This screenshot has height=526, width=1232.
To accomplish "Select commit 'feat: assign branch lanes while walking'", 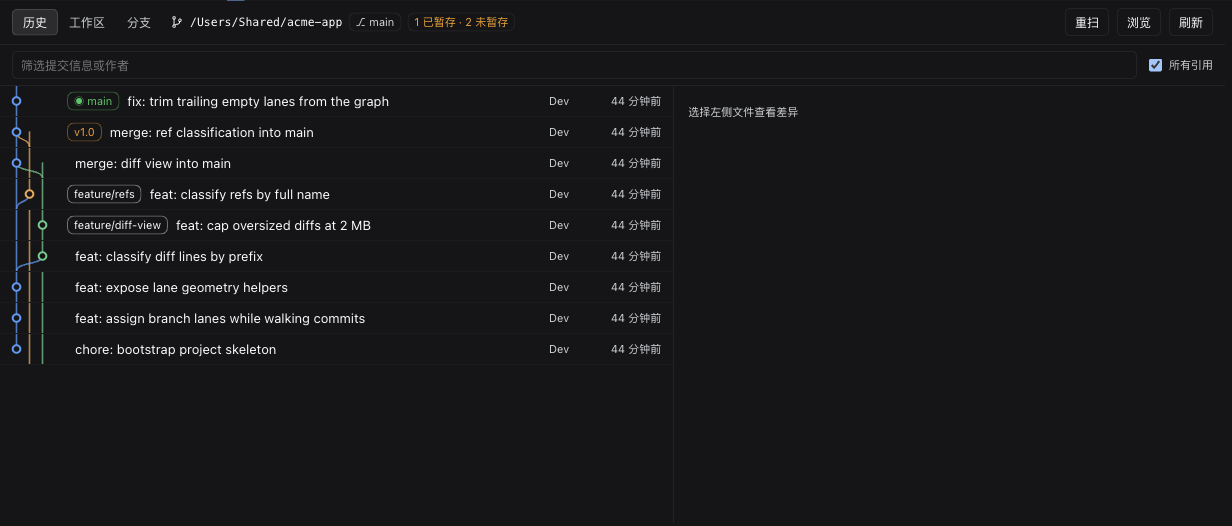I will [336, 318].
